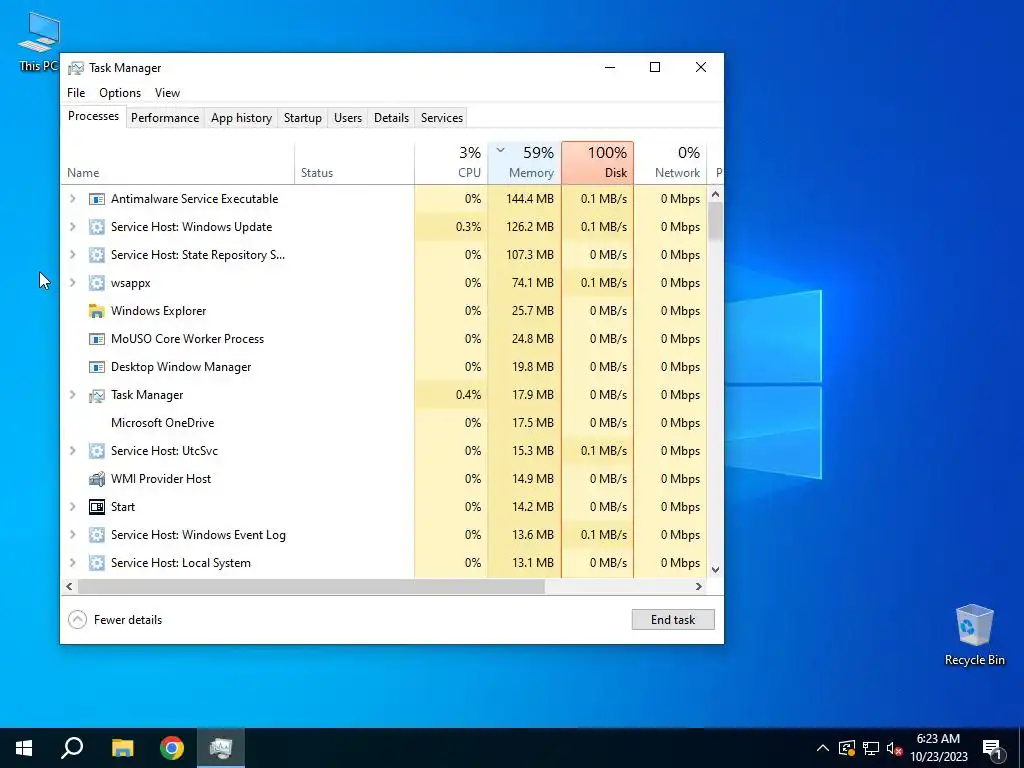The image size is (1024, 768).
Task: Open the This PC desktop icon
Action: [x=39, y=42]
